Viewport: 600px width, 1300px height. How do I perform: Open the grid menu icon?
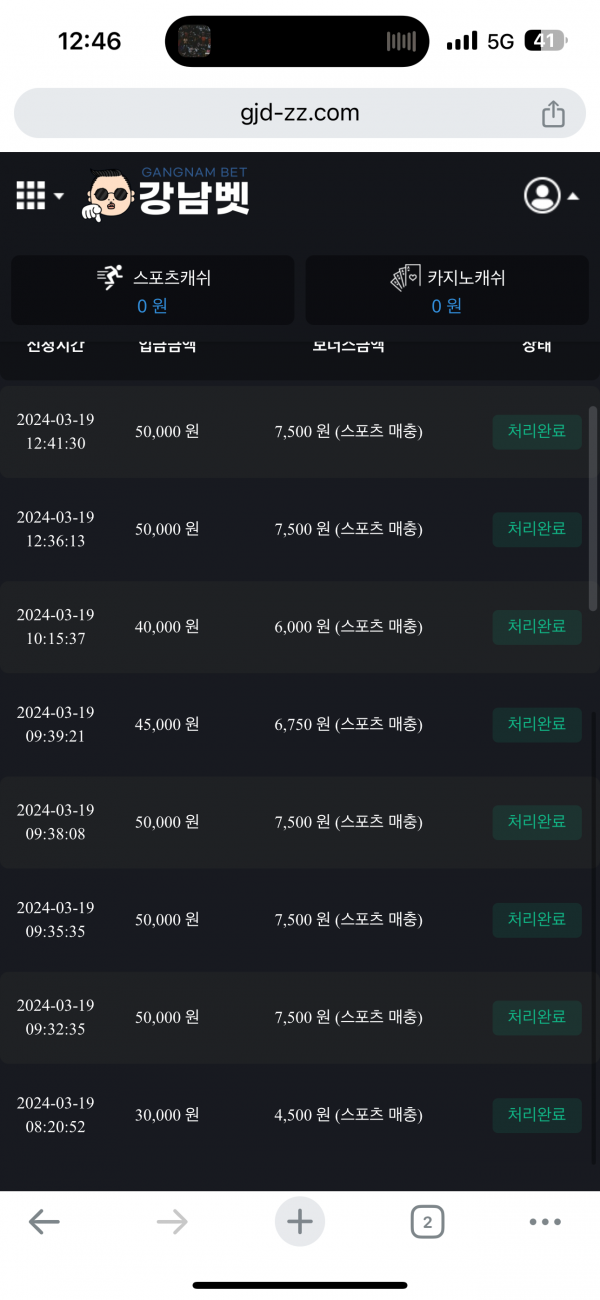(31, 195)
